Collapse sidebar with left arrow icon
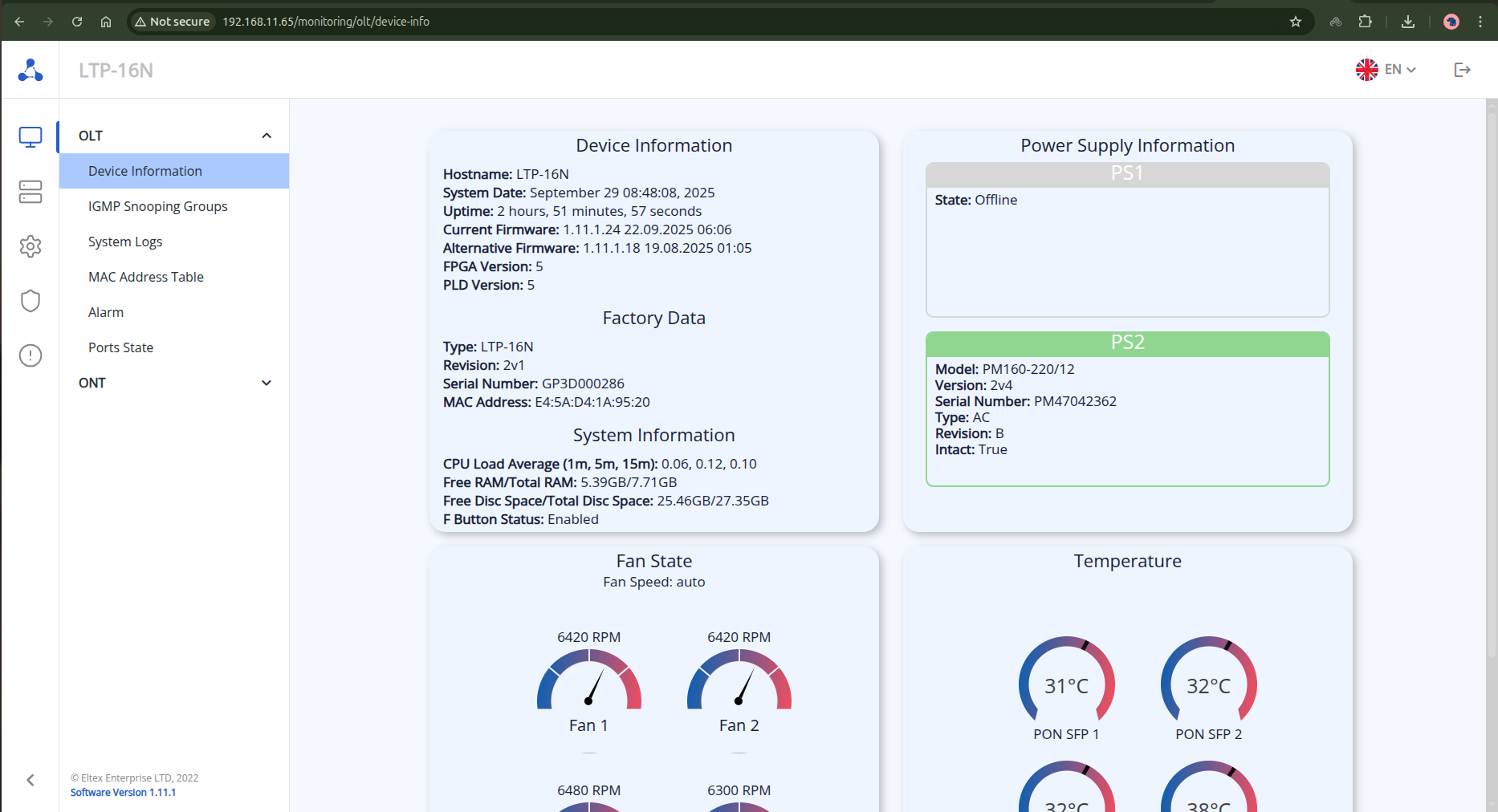 (31, 780)
